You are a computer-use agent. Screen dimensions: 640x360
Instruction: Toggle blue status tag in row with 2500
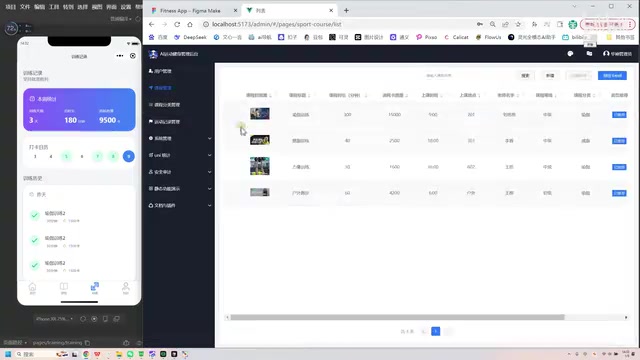click(619, 141)
